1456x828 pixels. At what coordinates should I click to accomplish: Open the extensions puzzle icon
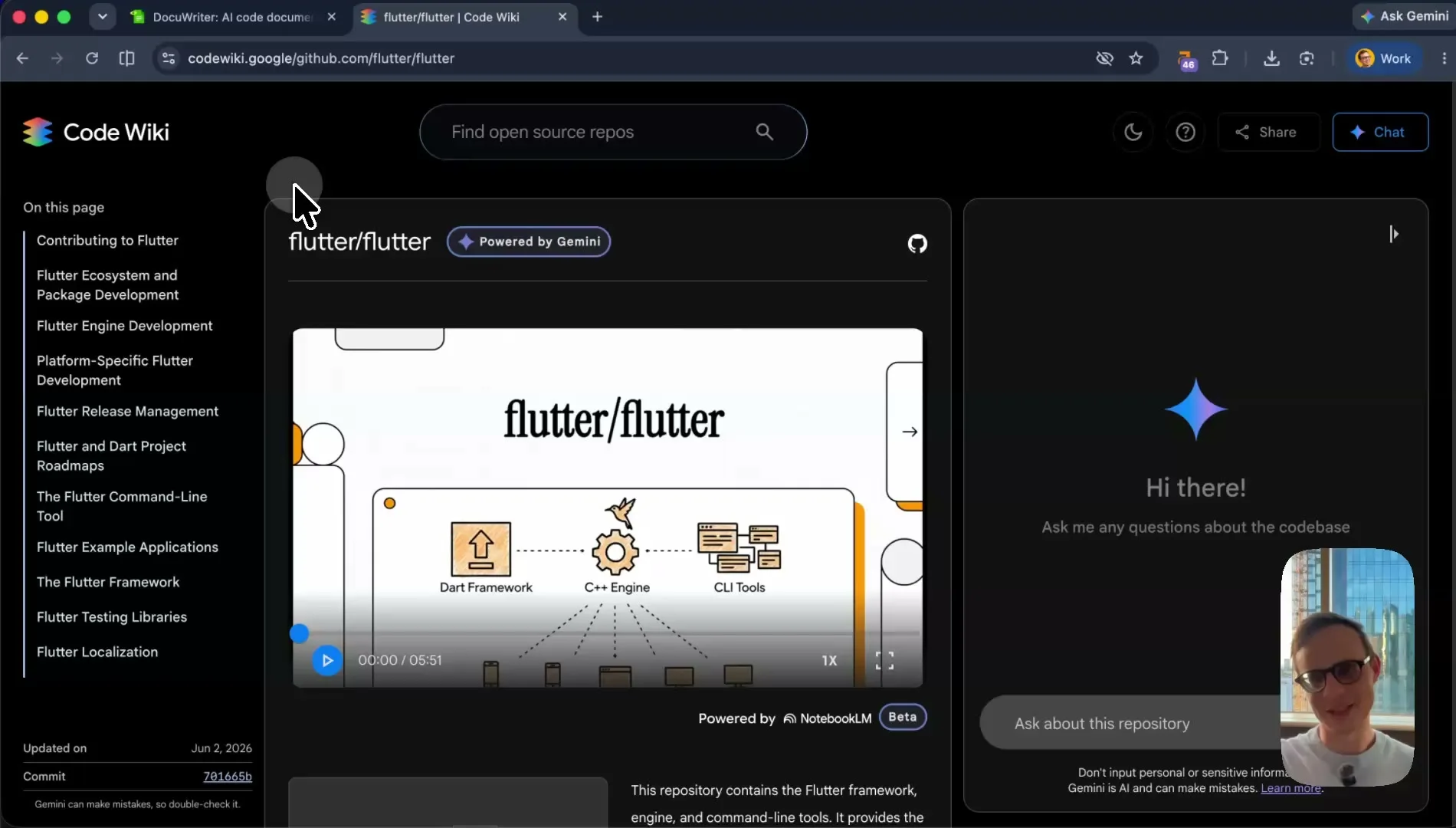pos(1220,58)
